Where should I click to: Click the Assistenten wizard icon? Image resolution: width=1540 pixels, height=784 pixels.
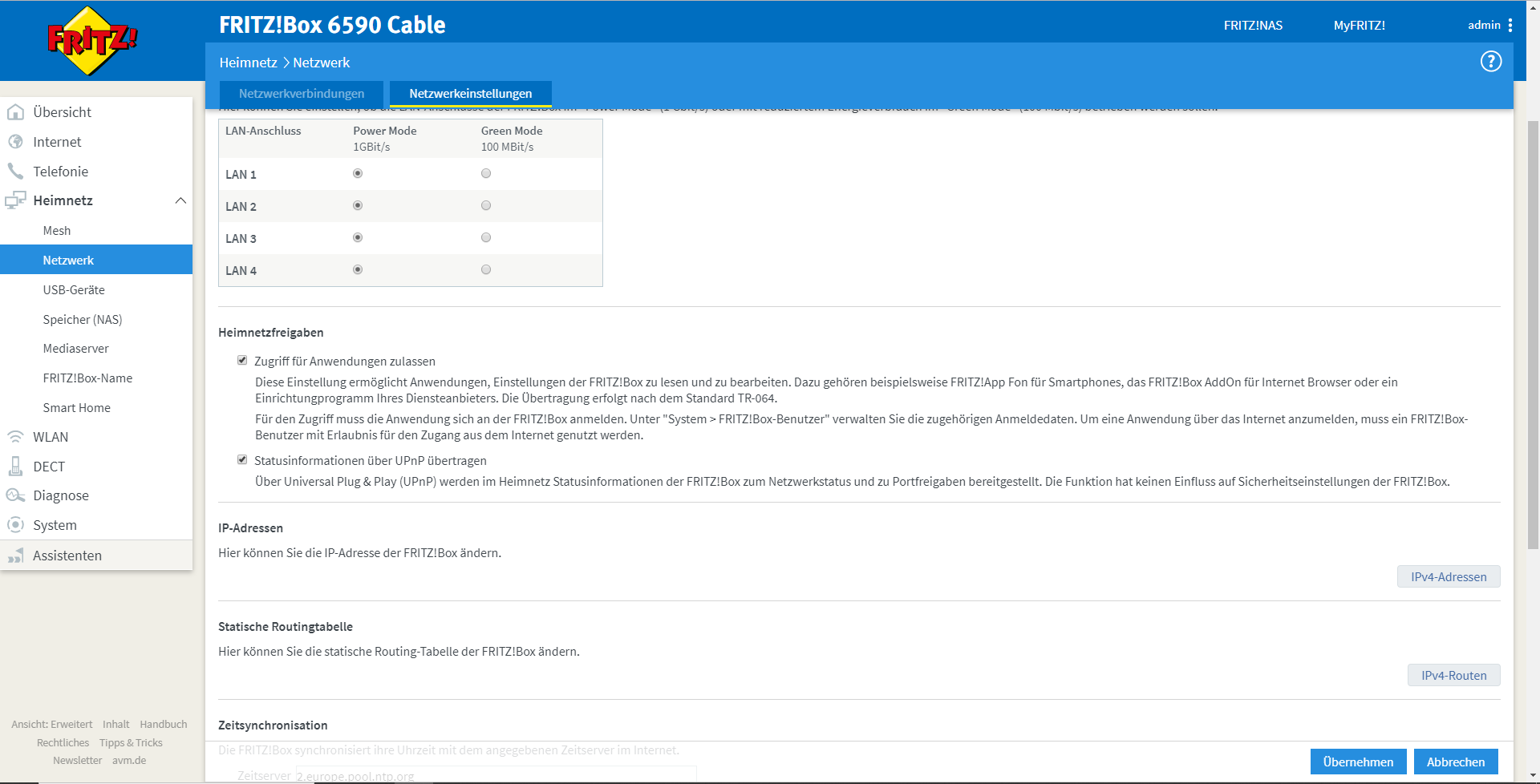pos(15,556)
